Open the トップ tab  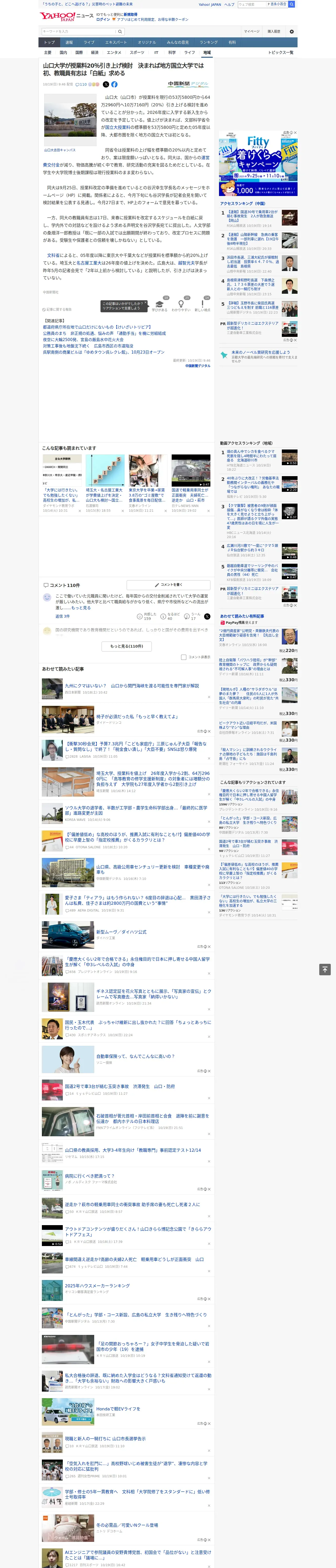pos(49,43)
